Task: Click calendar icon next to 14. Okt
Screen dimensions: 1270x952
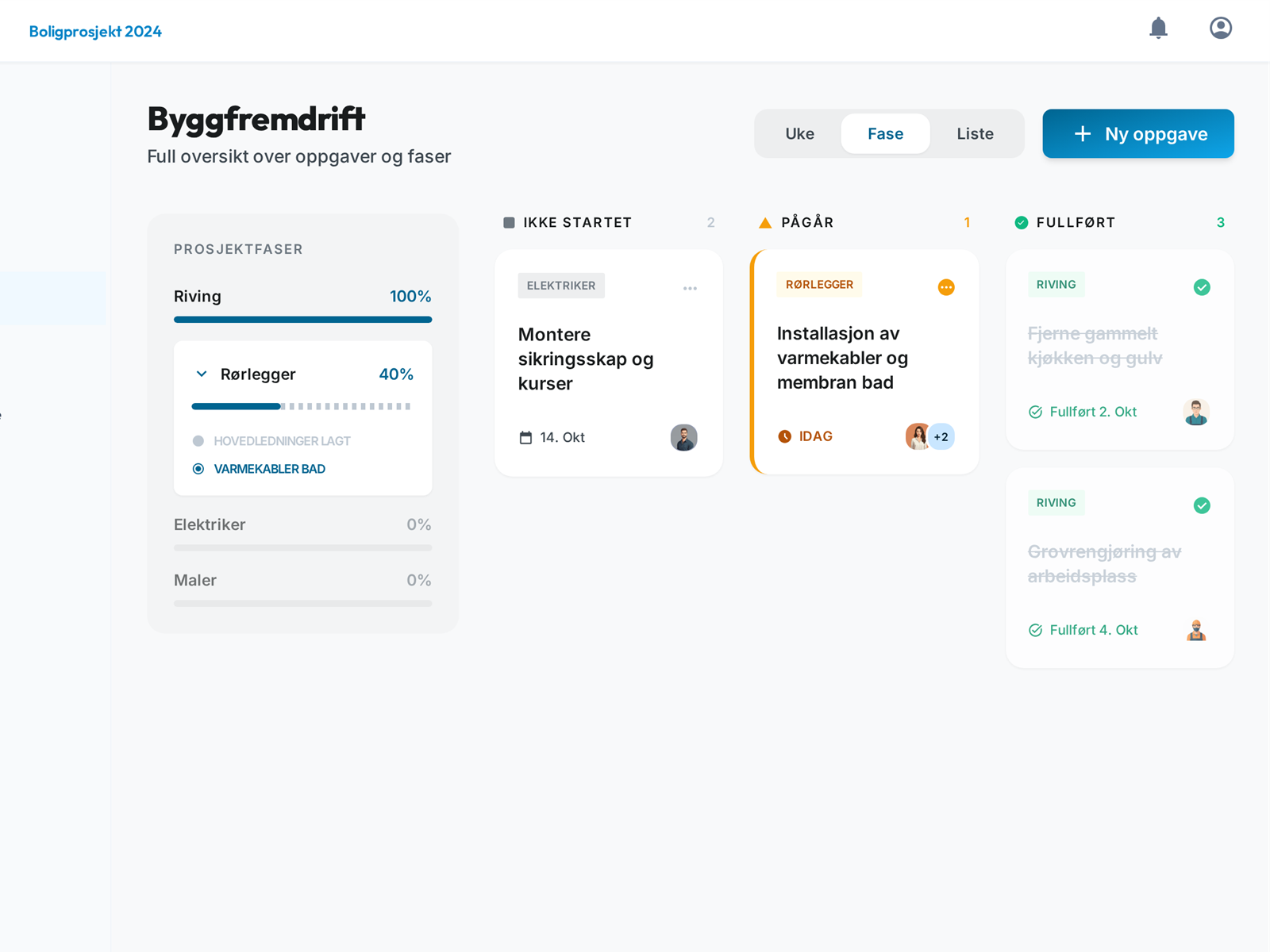Action: click(x=525, y=437)
